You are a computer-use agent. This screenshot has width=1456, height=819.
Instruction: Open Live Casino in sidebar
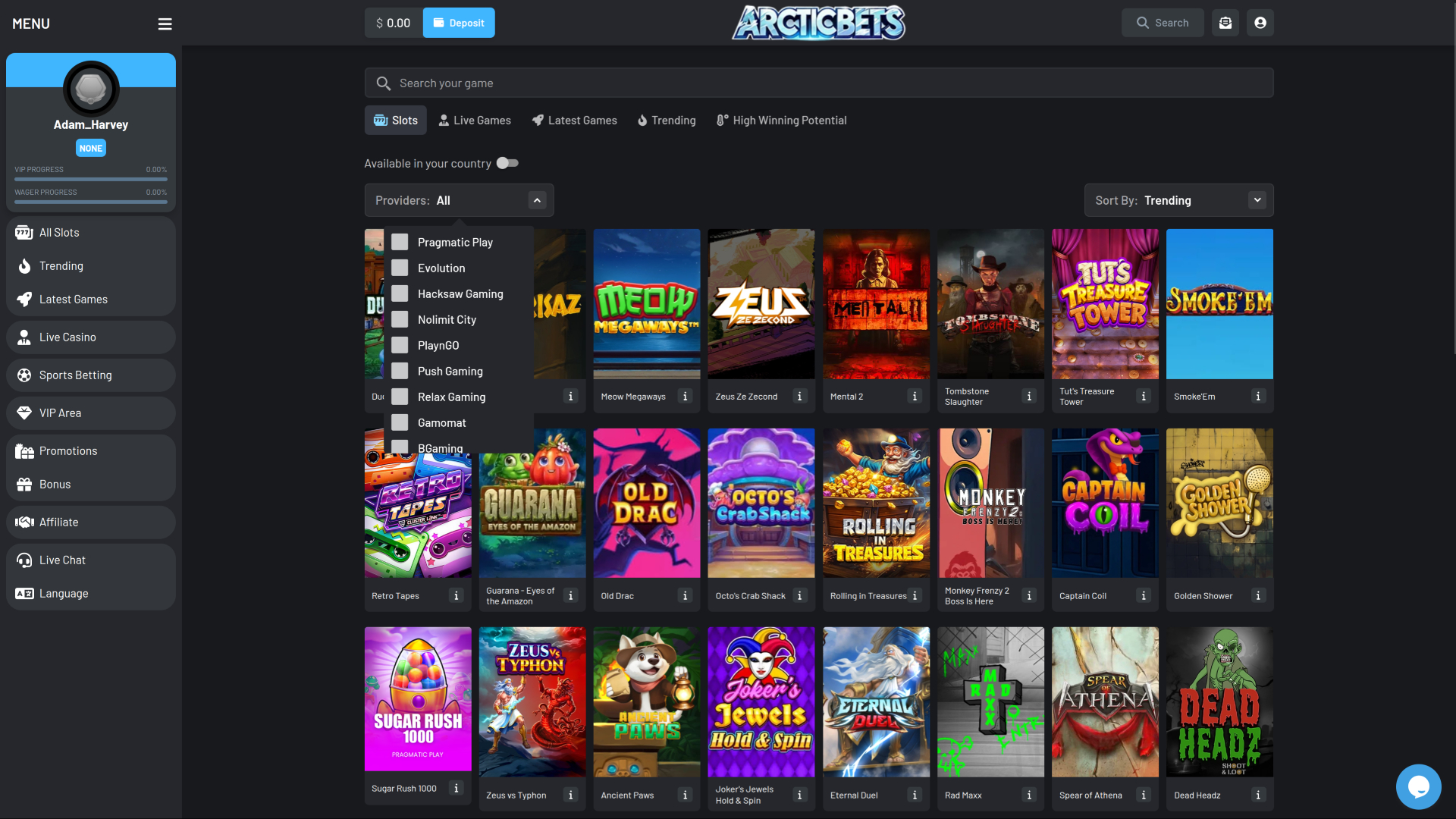click(91, 337)
